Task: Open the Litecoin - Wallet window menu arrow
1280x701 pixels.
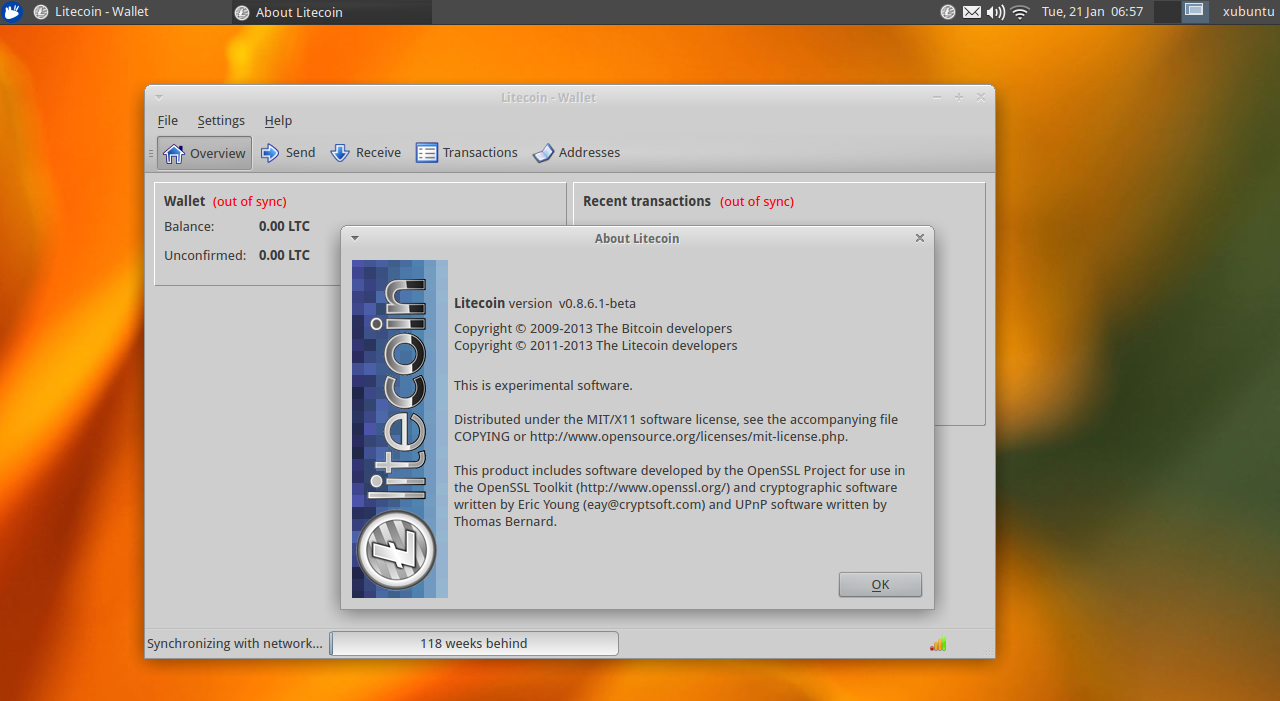Action: (159, 97)
